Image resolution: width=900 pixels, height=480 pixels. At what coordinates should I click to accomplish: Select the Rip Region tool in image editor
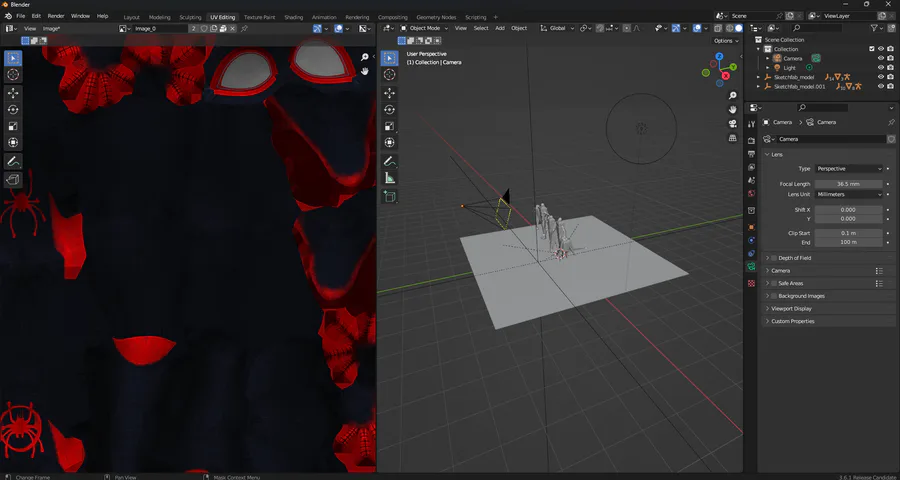click(x=13, y=180)
